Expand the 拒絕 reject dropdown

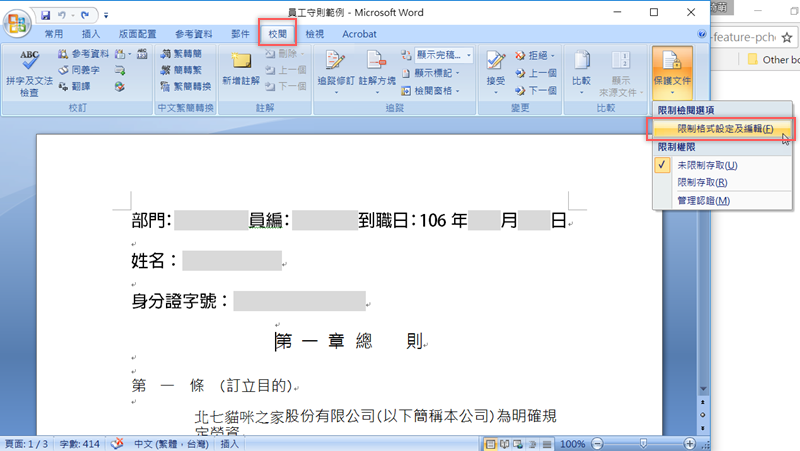coord(553,55)
